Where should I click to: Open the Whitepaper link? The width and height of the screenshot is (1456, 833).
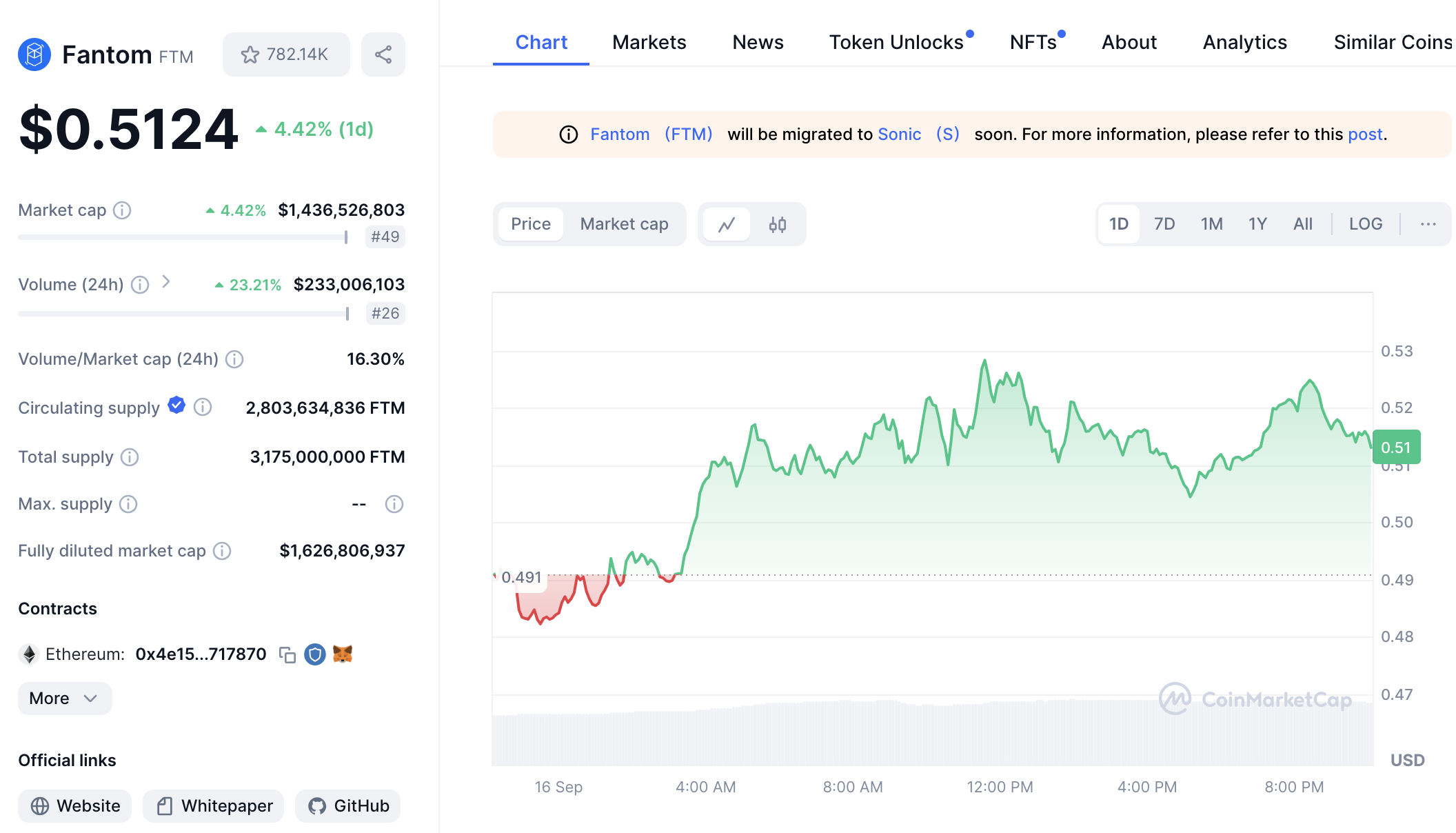(214, 806)
